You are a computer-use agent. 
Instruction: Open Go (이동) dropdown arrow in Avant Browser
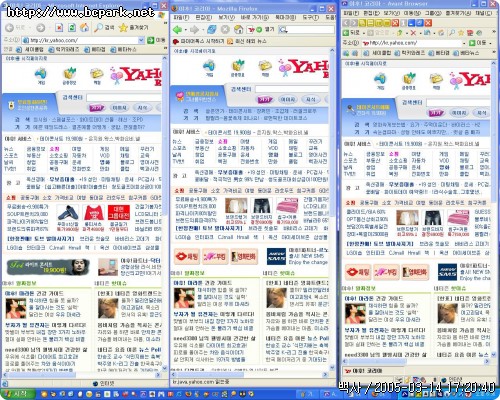tap(490, 43)
